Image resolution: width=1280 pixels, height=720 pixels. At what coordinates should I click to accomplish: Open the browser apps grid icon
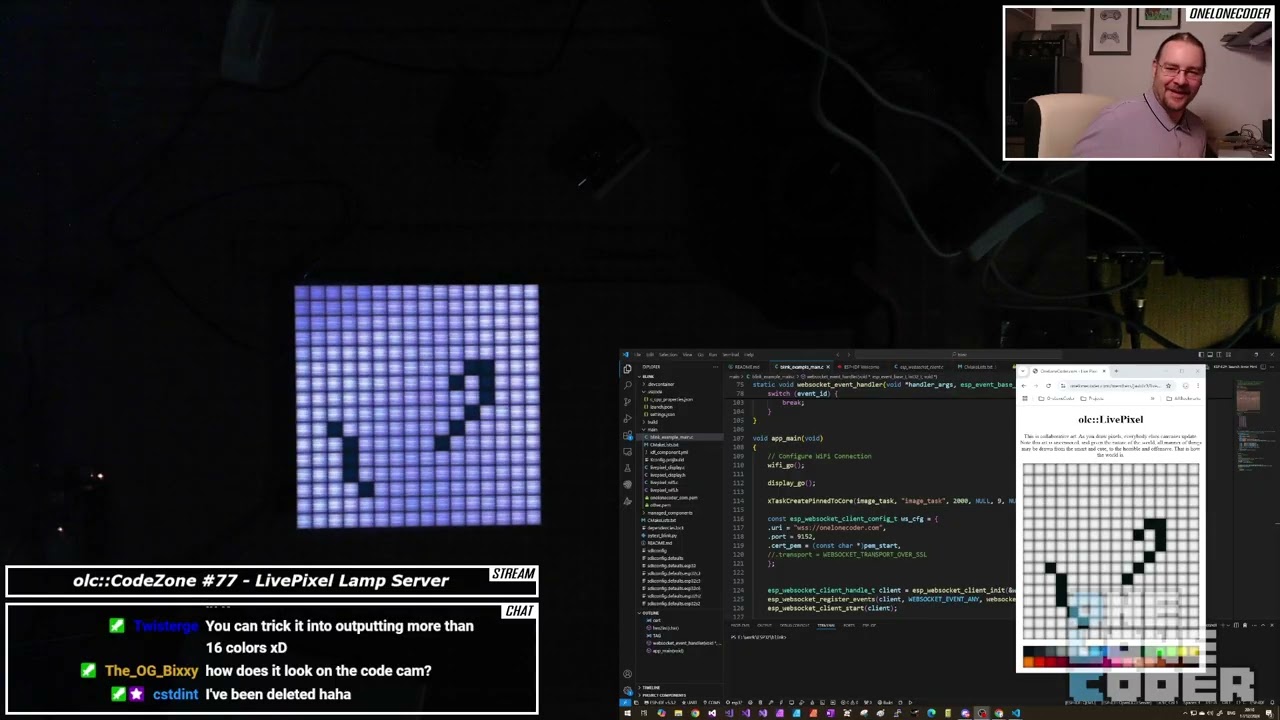[1025, 398]
